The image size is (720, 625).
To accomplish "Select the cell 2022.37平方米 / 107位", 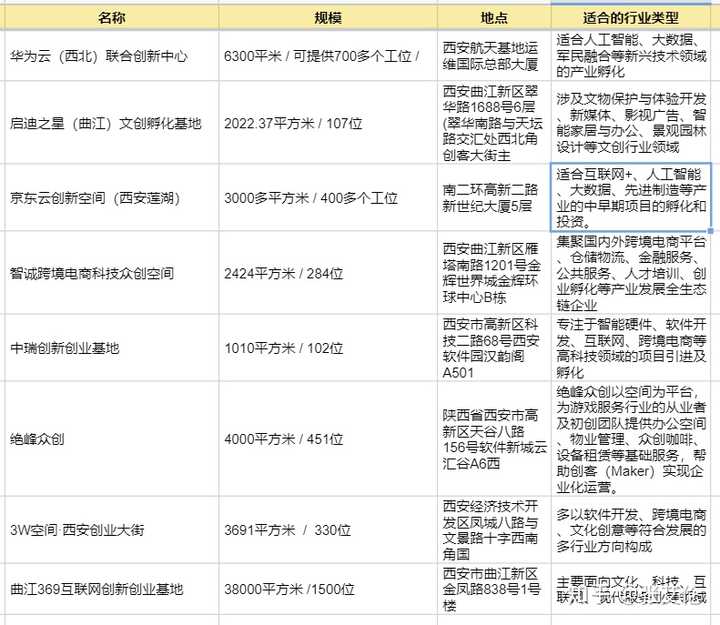I will [x=328, y=123].
